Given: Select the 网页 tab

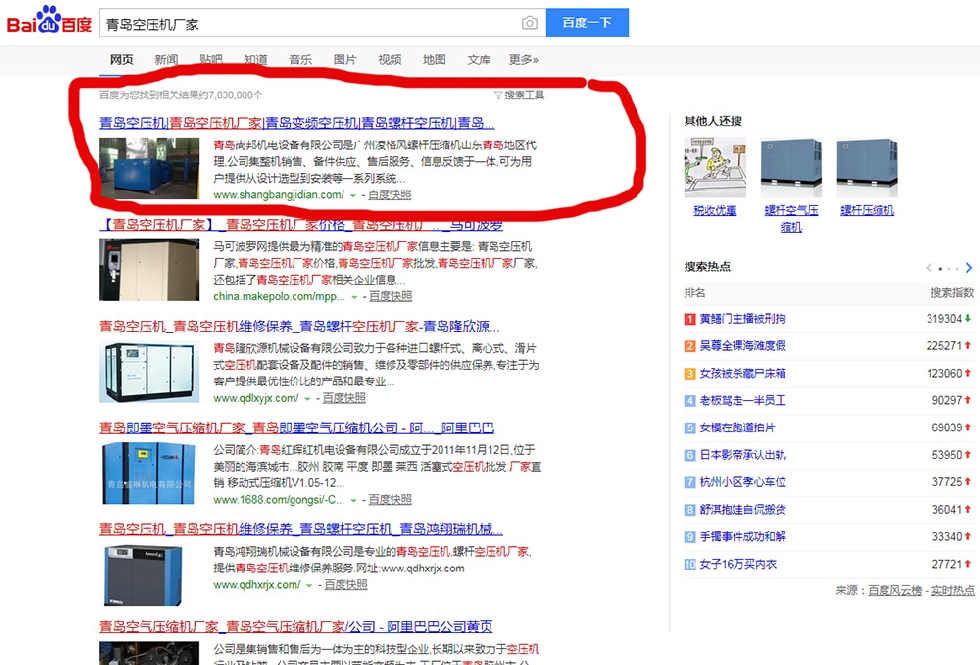Looking at the screenshot, I should (122, 59).
